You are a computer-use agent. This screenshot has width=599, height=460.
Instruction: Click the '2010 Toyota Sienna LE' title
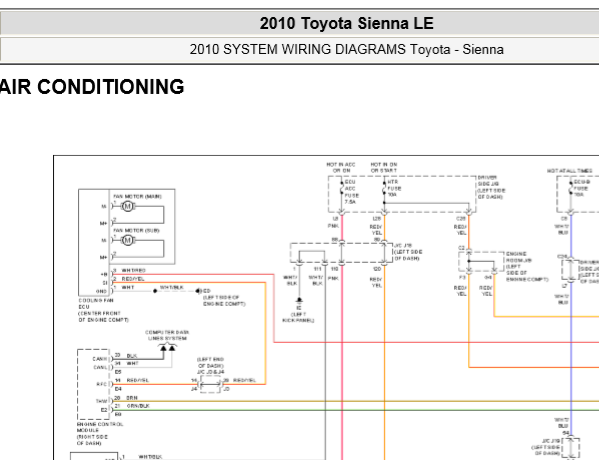[x=346, y=23]
